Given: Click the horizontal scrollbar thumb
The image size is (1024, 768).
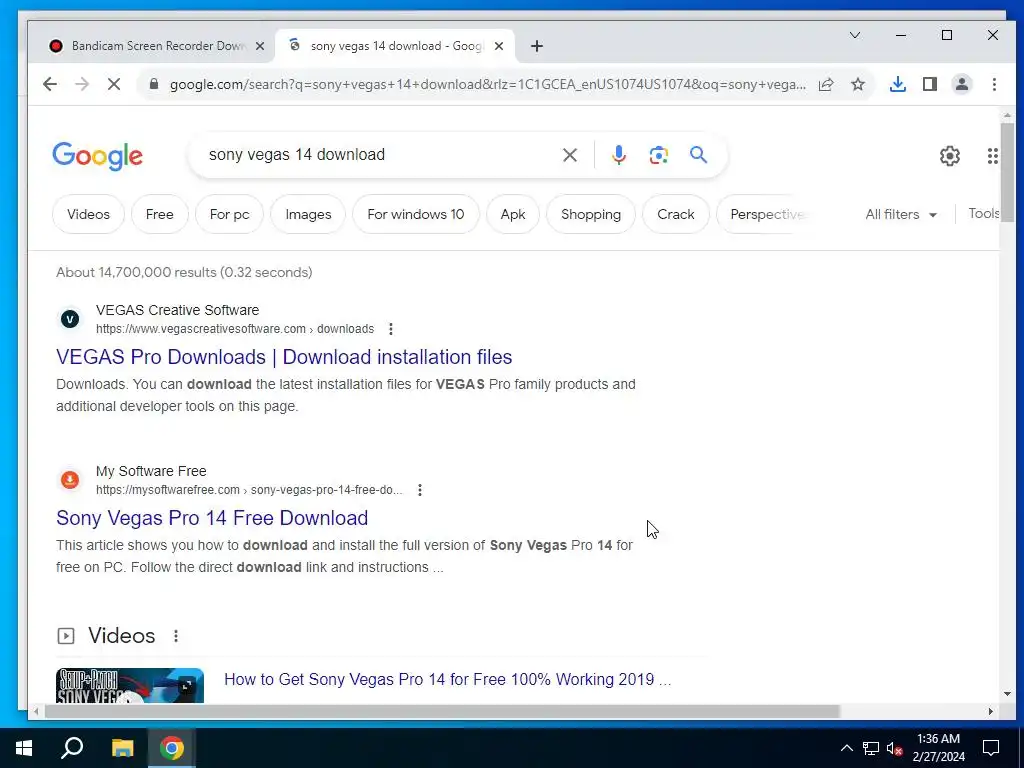Looking at the screenshot, I should pyautogui.click(x=442, y=711).
